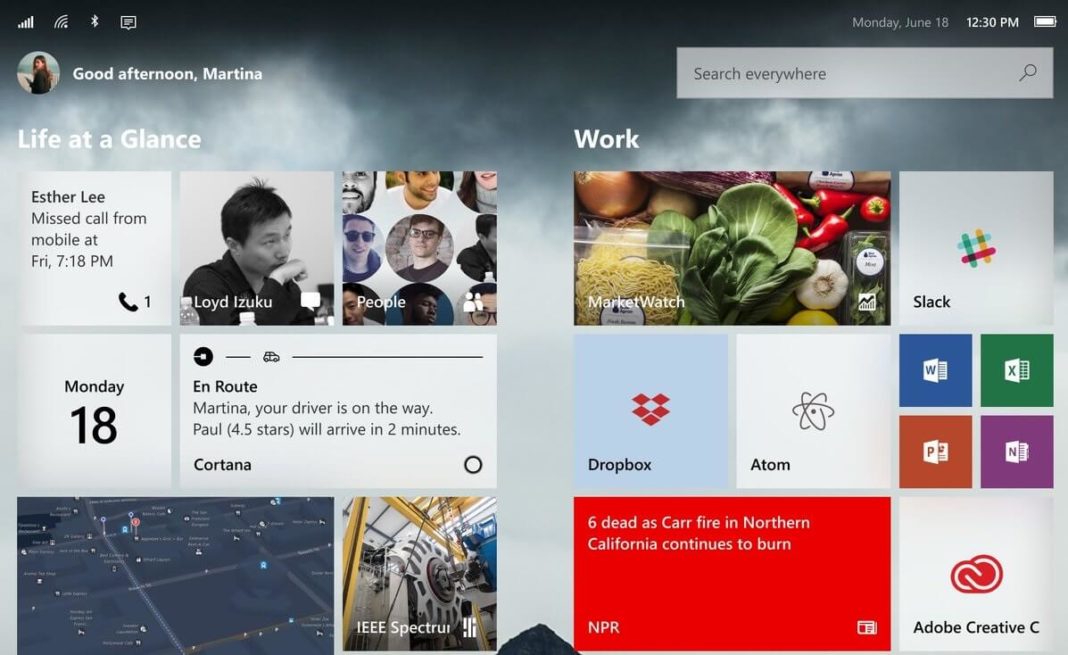Click the chat icon on Loyd Izuku's tile
This screenshot has height=655, width=1068.
[x=310, y=298]
